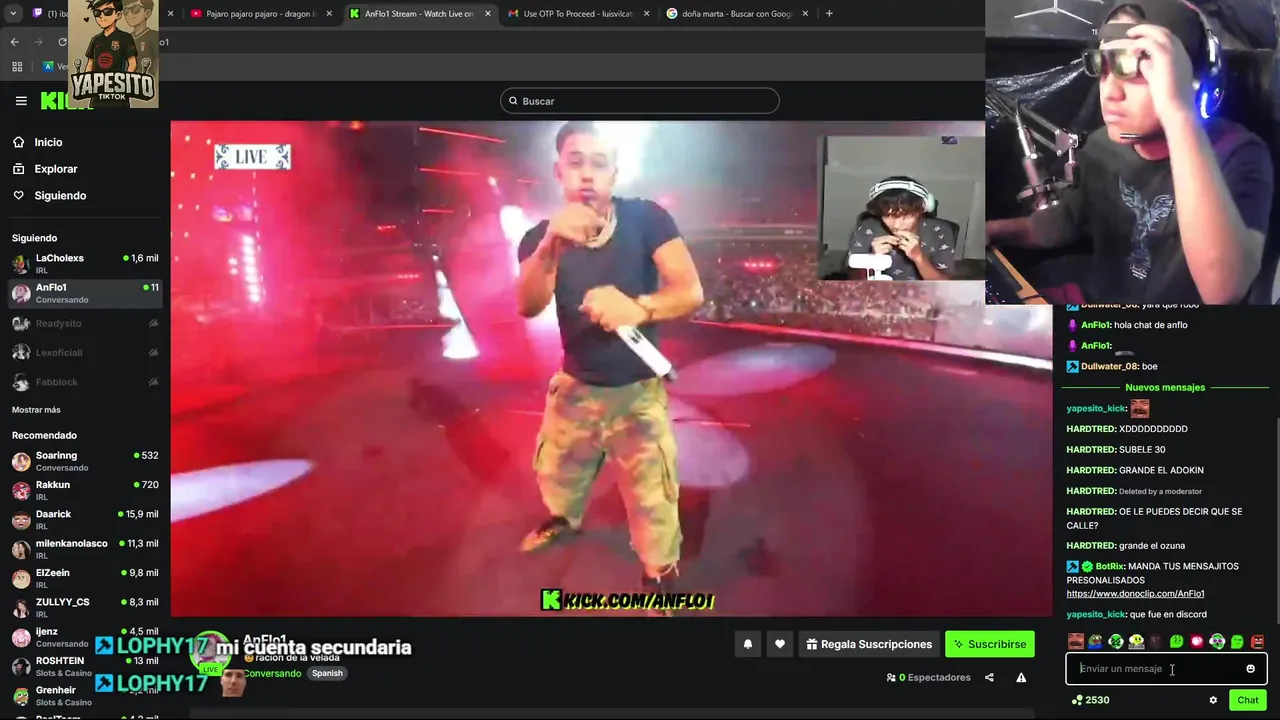The image size is (1280, 720).
Task: Open Grenheir recommended channel
Action: (84, 695)
